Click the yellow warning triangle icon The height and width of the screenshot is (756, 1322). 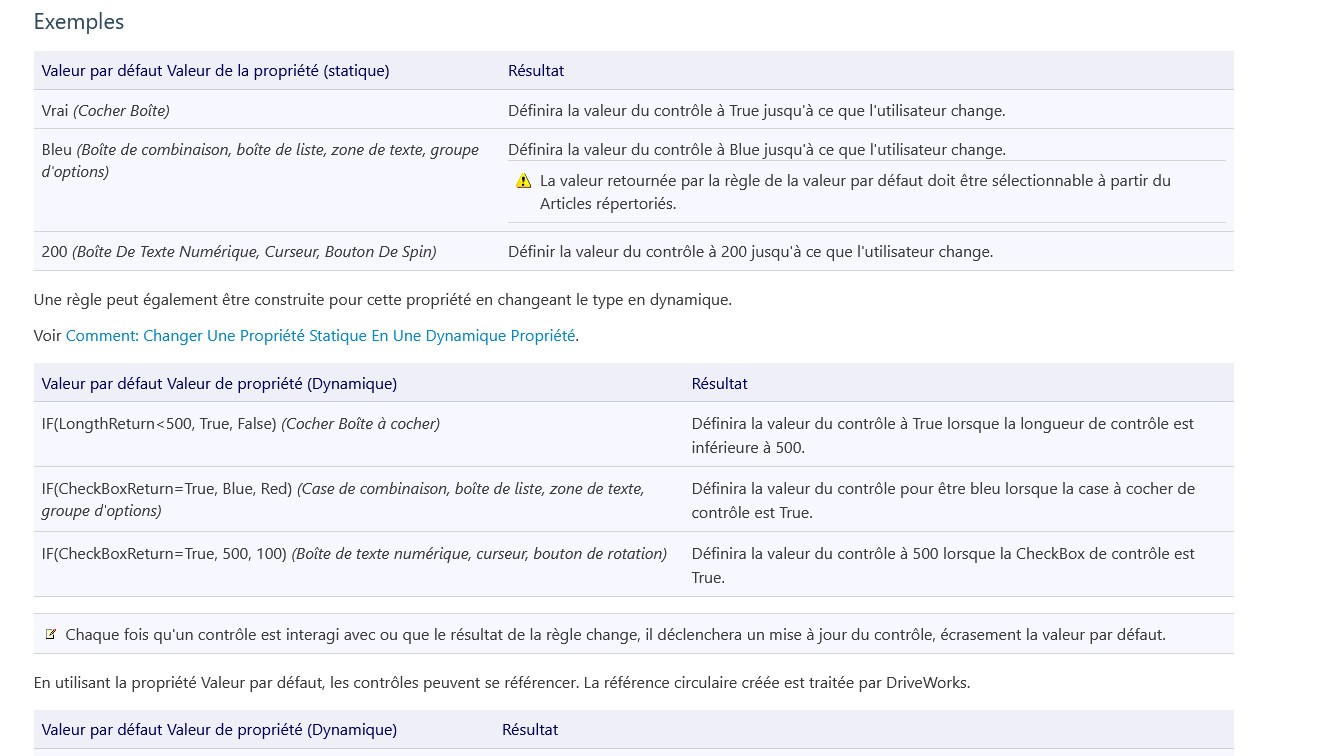[x=523, y=181]
